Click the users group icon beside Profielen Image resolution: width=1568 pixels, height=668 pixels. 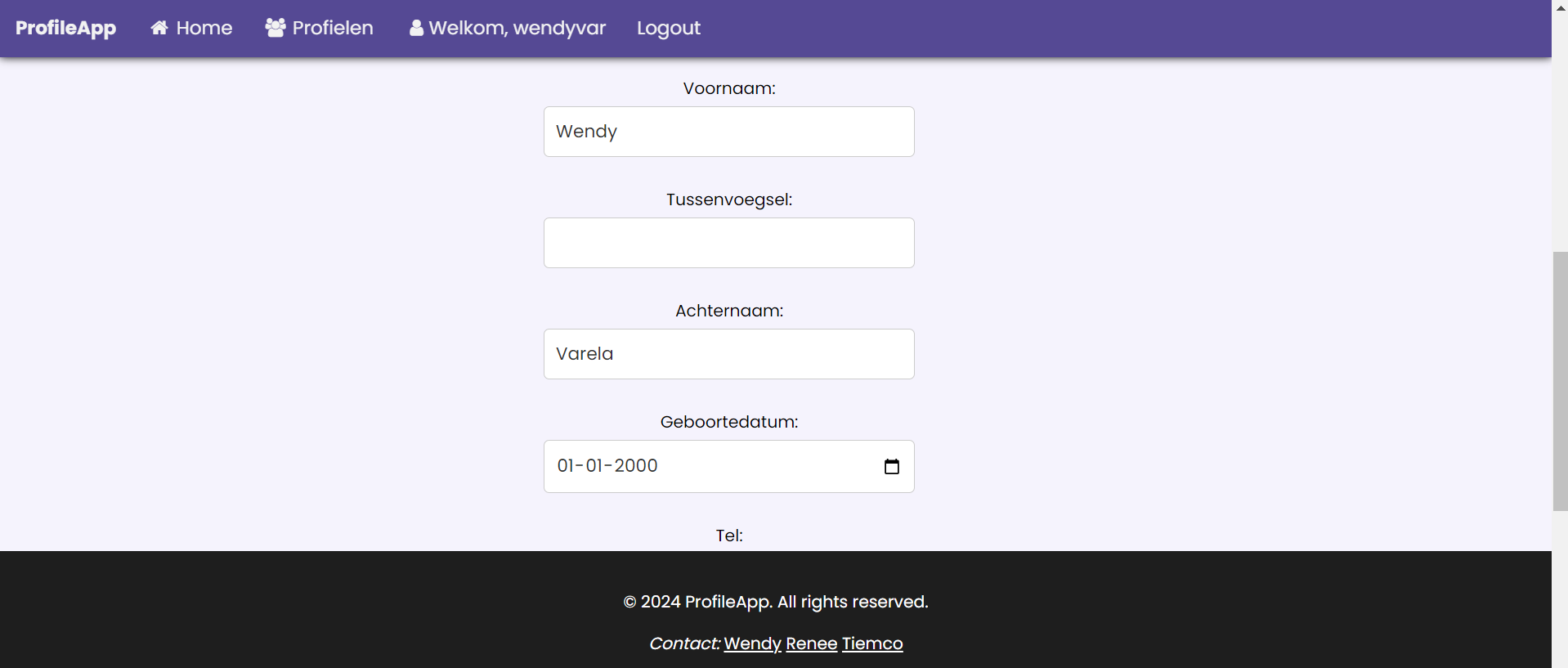pos(276,28)
